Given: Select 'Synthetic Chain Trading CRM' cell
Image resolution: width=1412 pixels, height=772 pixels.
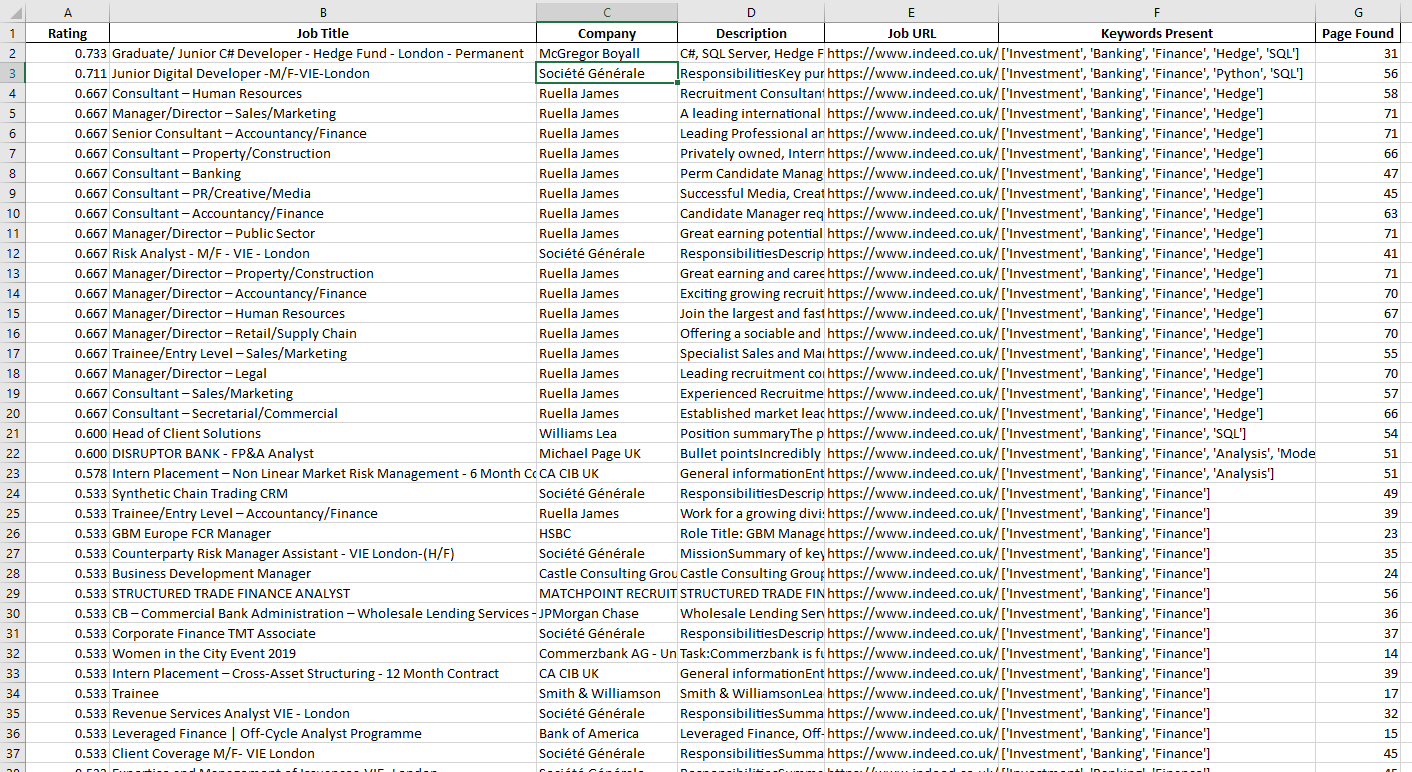Looking at the screenshot, I should click(323, 493).
